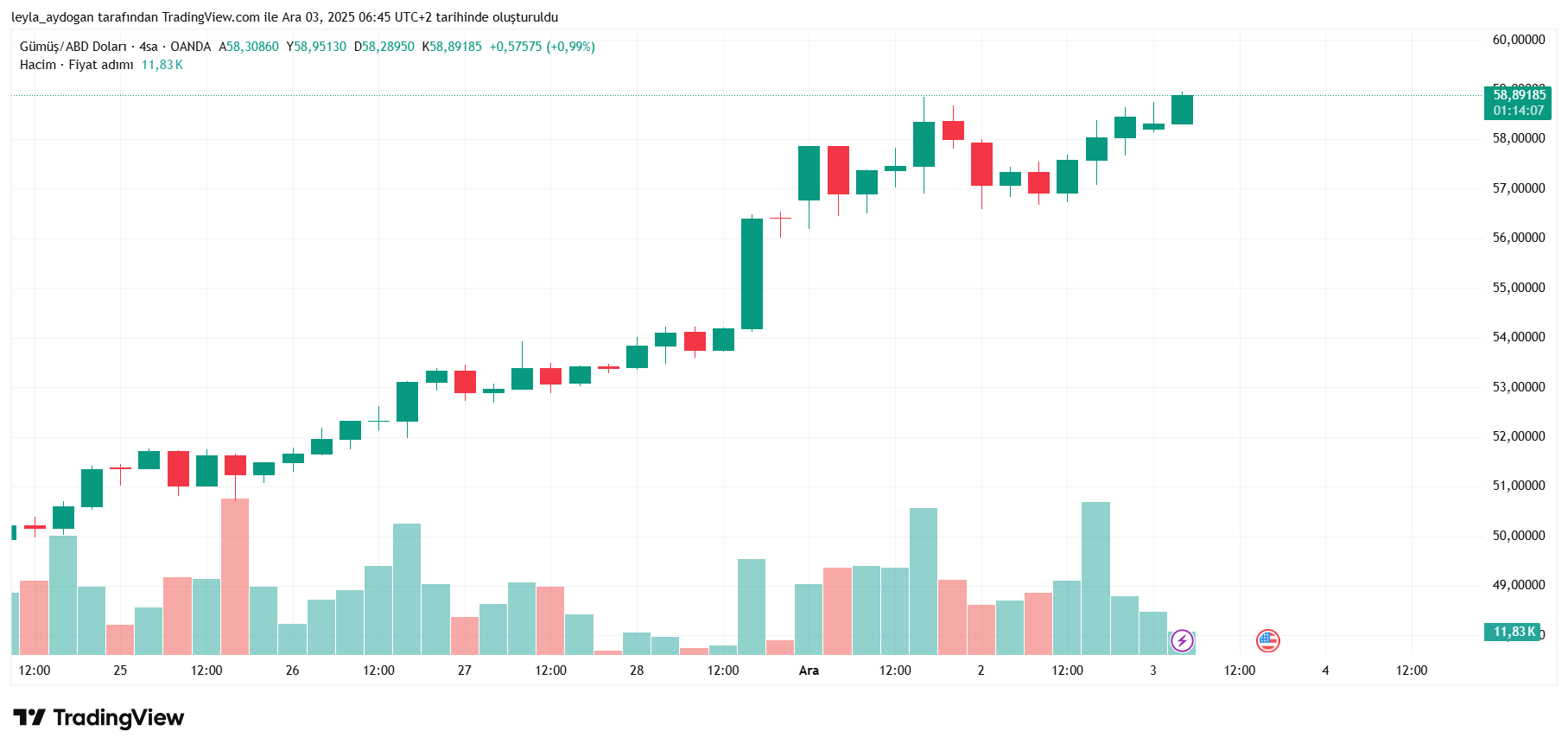Click the leyla_aydogan TradingView.com attribution text

tap(284, 17)
